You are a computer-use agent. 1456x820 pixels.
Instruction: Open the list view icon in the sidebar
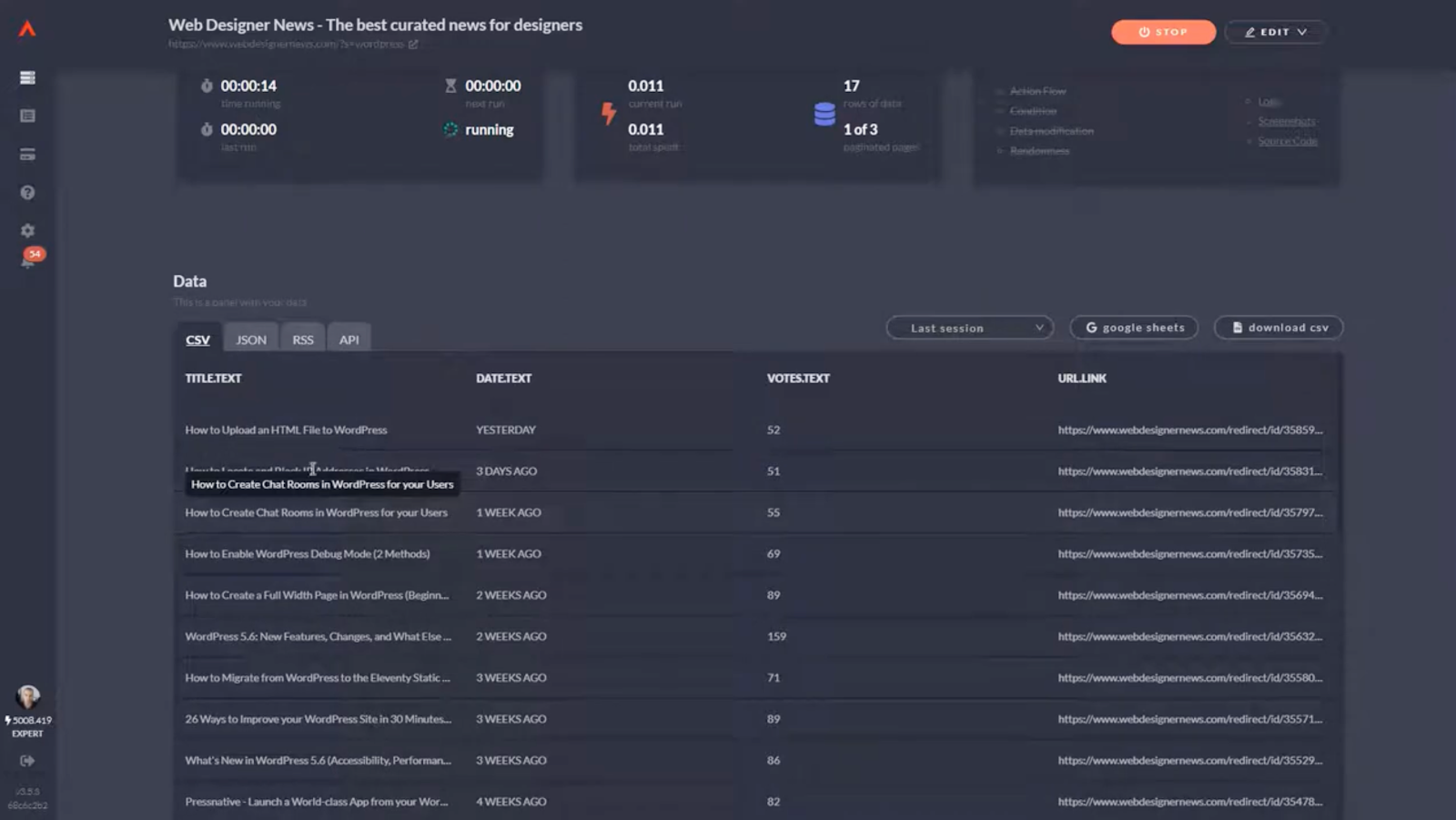[x=27, y=116]
